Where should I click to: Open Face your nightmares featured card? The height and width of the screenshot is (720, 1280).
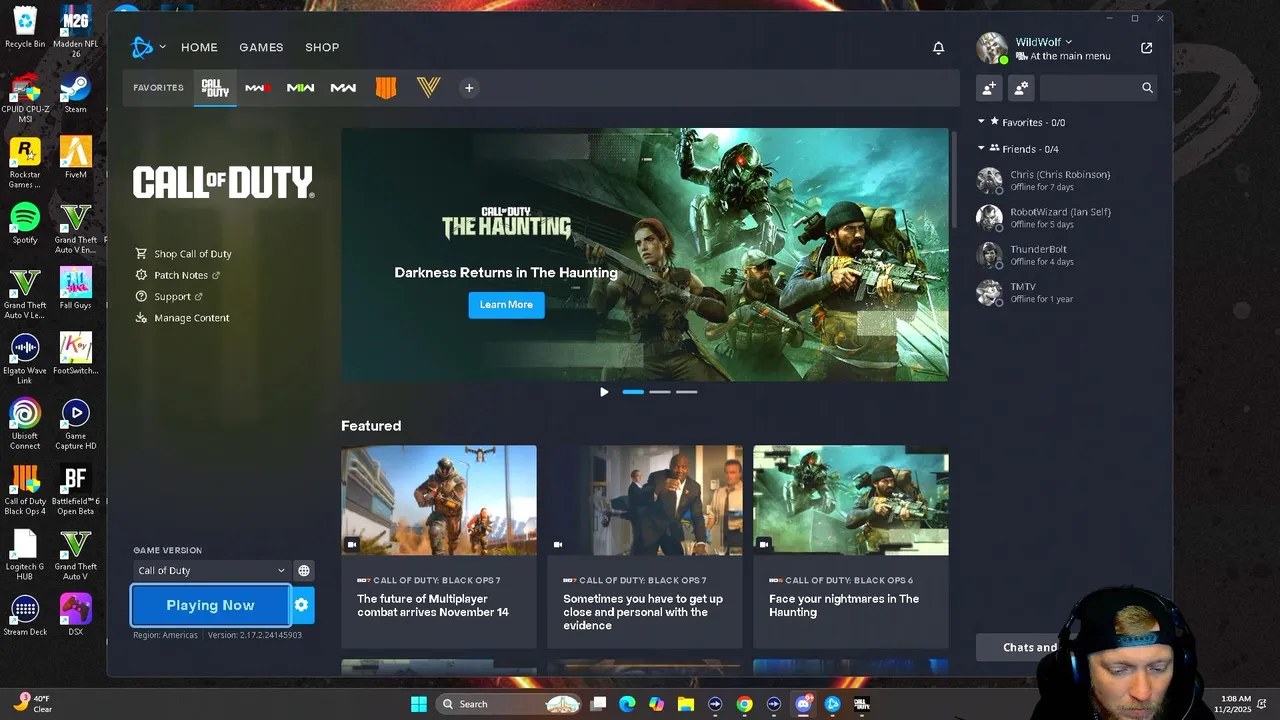tap(851, 547)
